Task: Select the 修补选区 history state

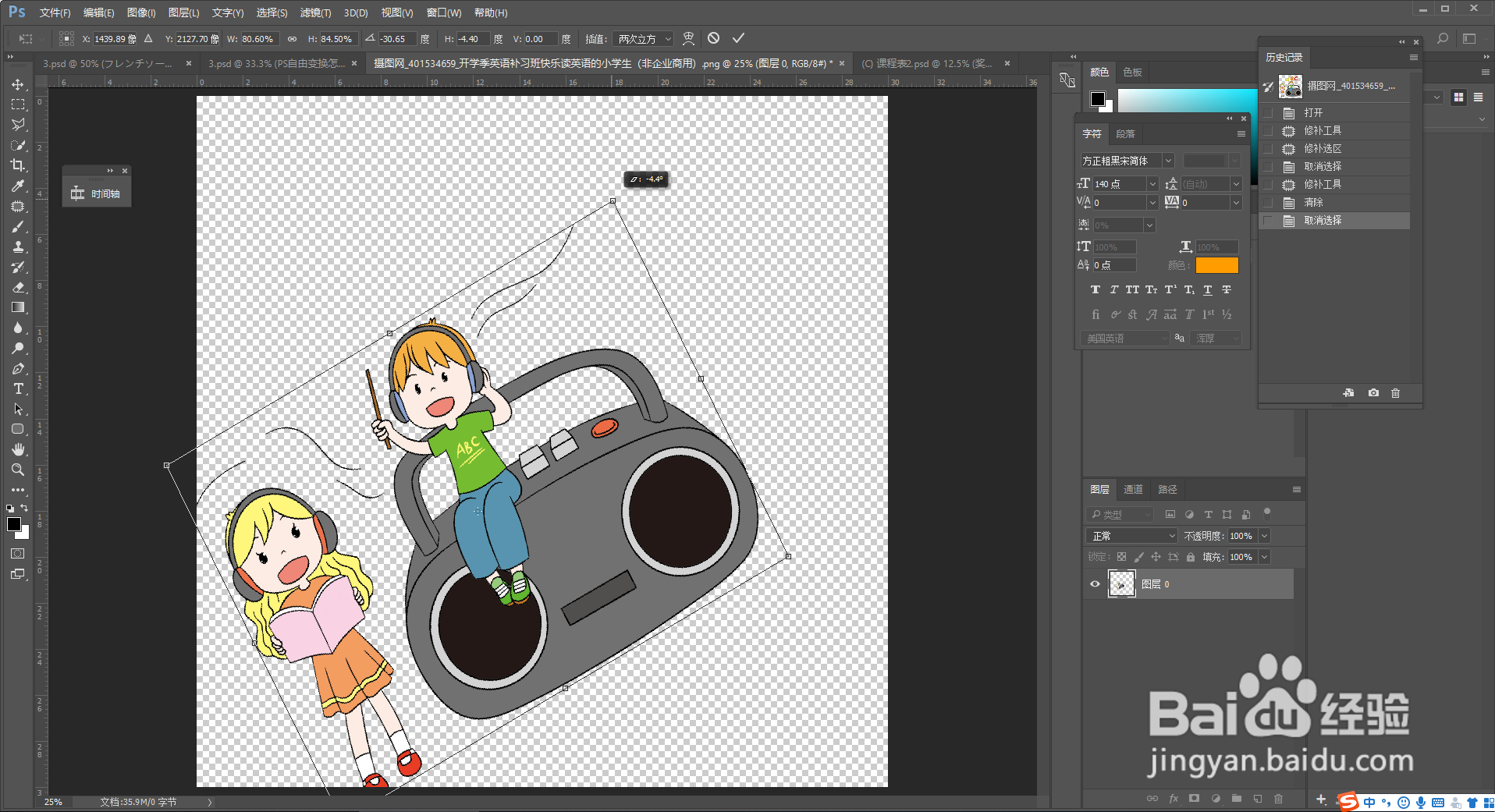Action: pyautogui.click(x=1323, y=149)
